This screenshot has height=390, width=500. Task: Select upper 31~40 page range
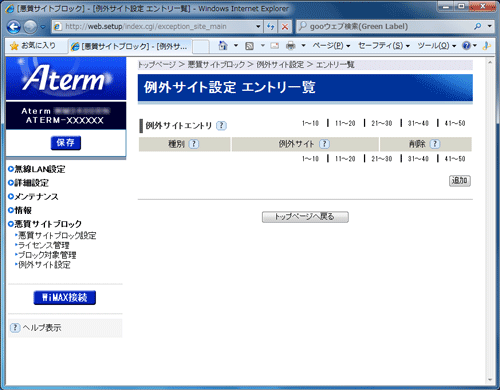click(x=418, y=123)
